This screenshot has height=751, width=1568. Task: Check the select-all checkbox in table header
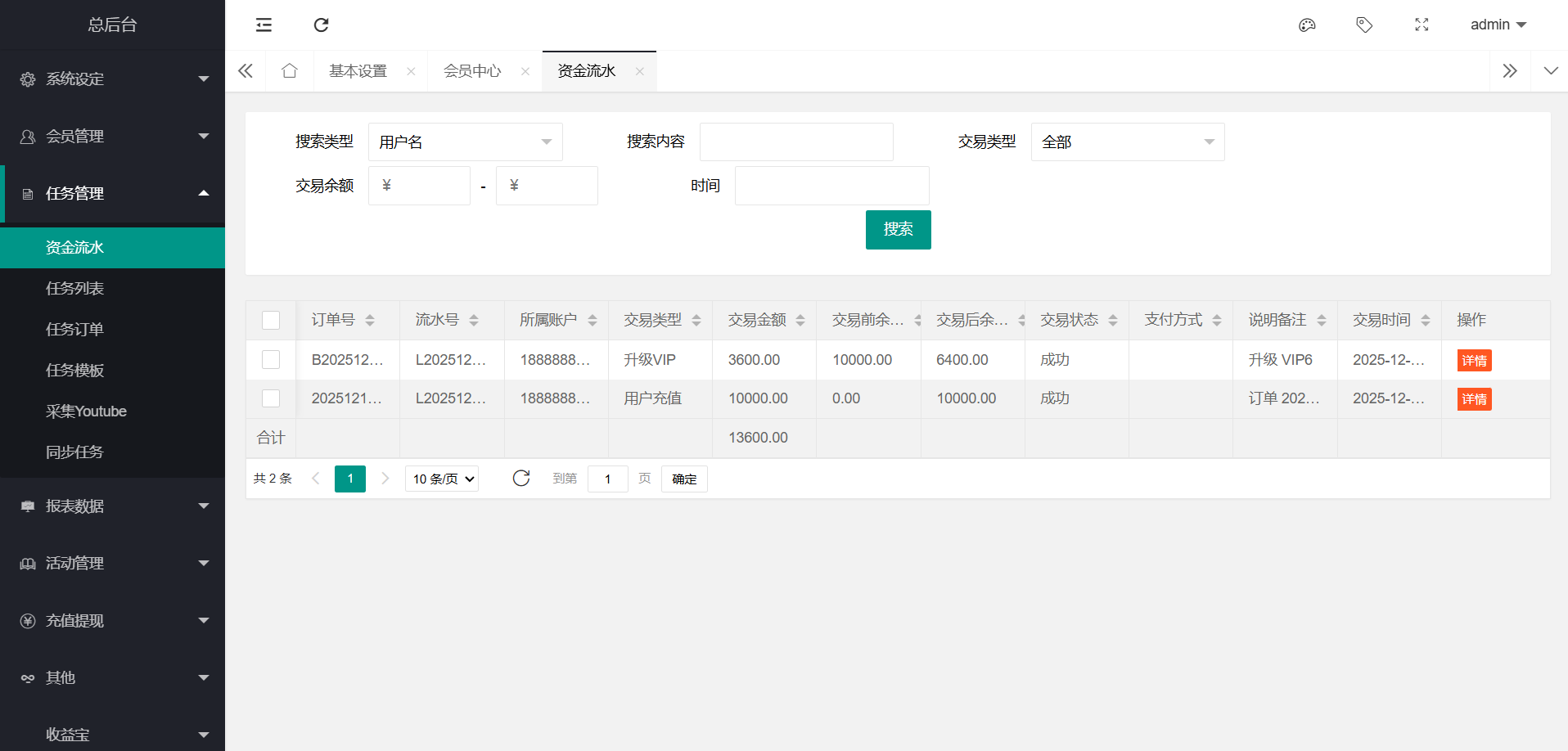coord(271,320)
